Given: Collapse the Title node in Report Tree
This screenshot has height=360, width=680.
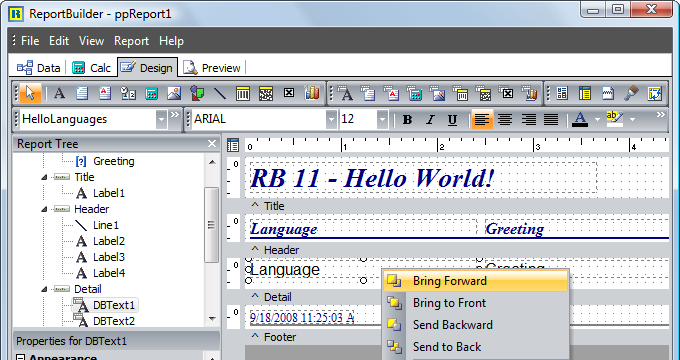Looking at the screenshot, I should (44, 177).
